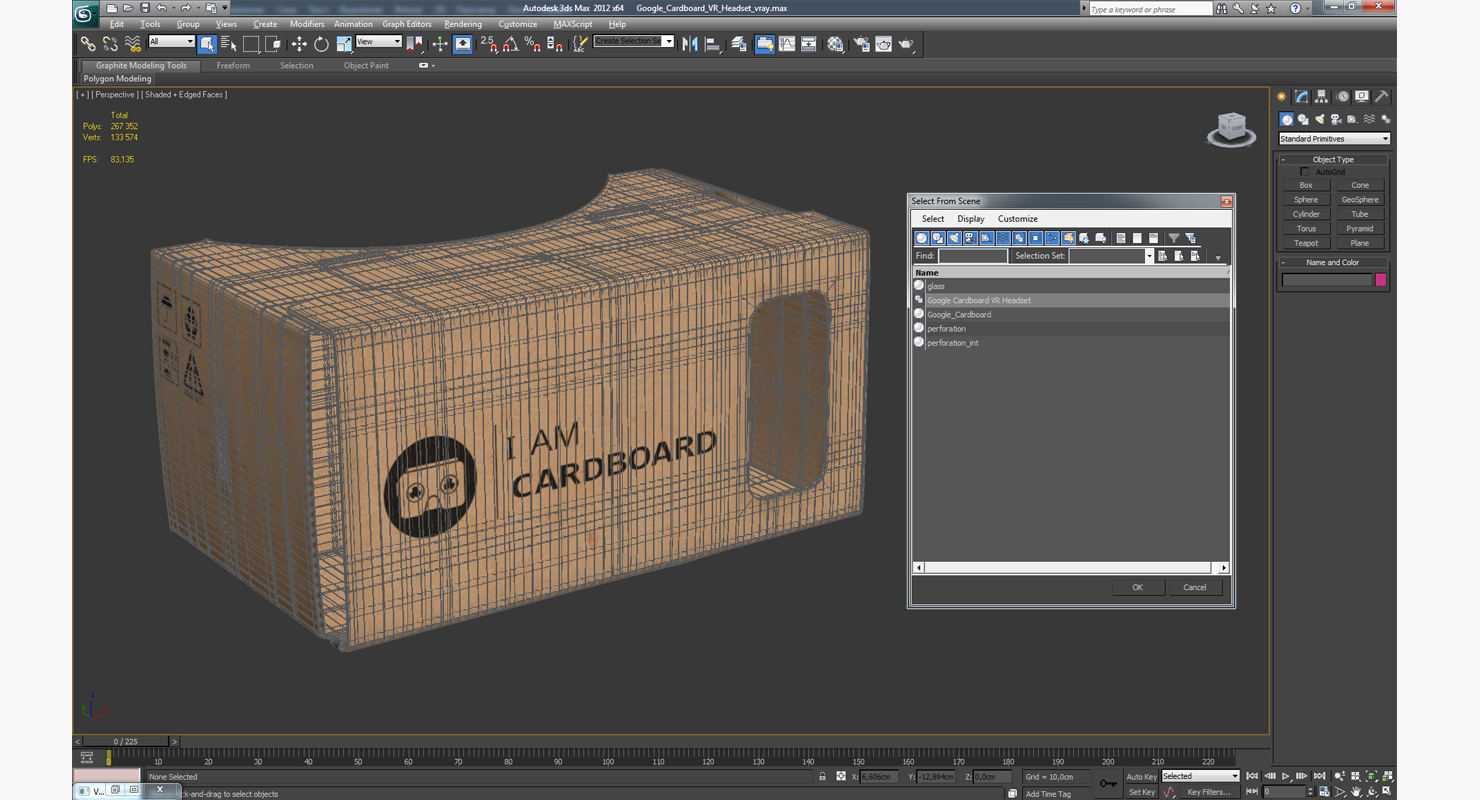Toggle the Auto Key button
1480x800 pixels.
tap(1141, 776)
